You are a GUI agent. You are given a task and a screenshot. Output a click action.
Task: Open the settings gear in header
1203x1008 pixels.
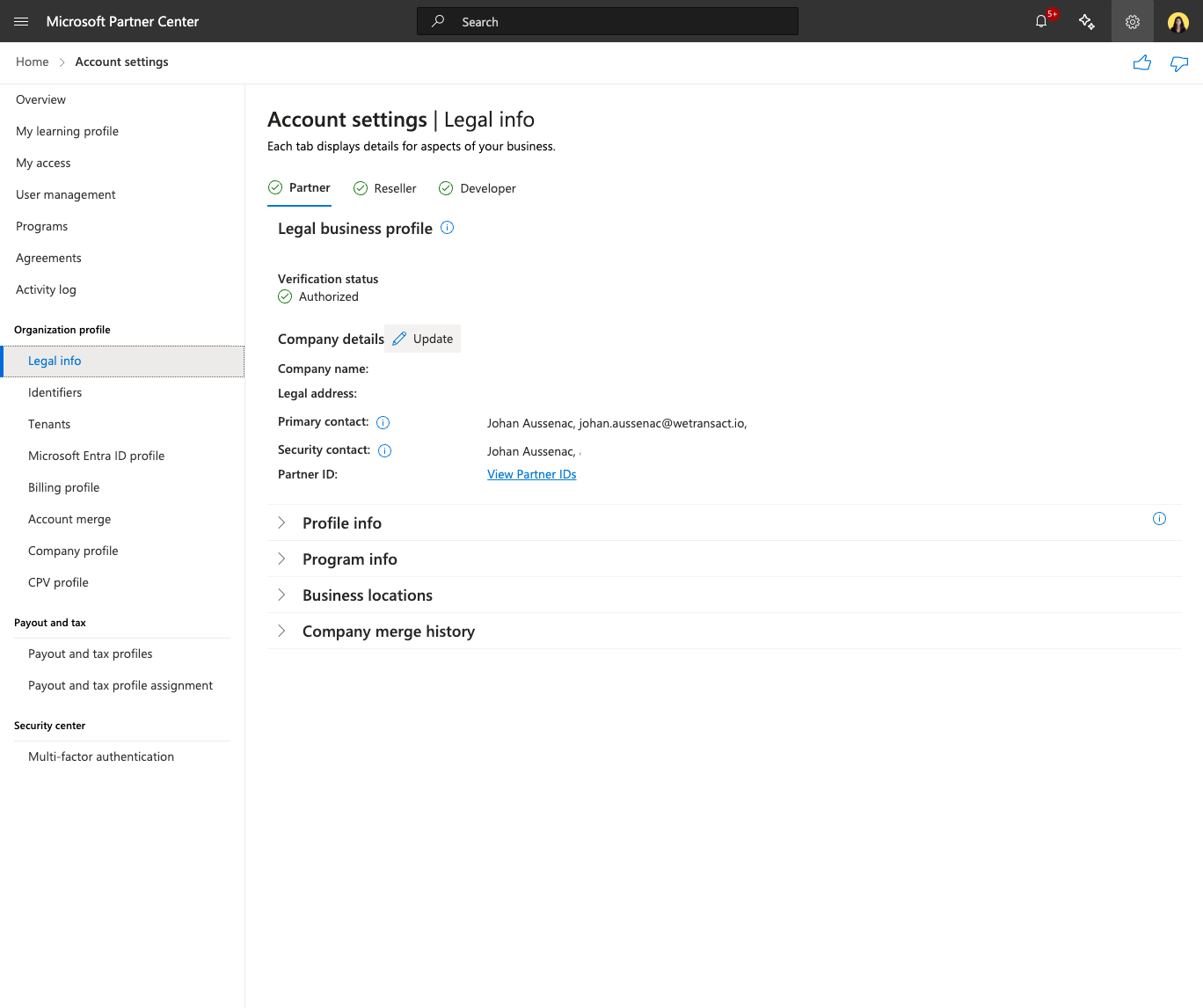pos(1133,21)
